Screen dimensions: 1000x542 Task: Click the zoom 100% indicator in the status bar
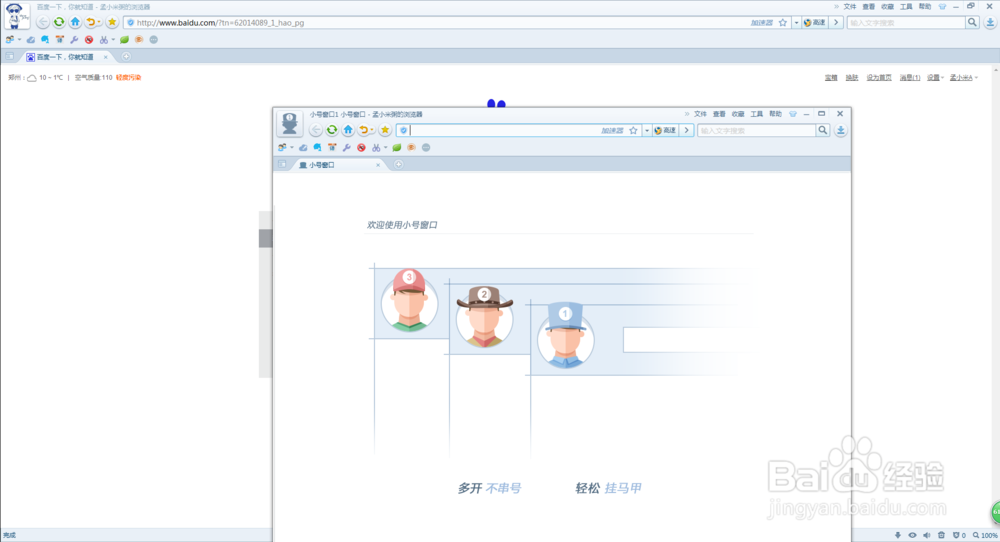coord(985,536)
